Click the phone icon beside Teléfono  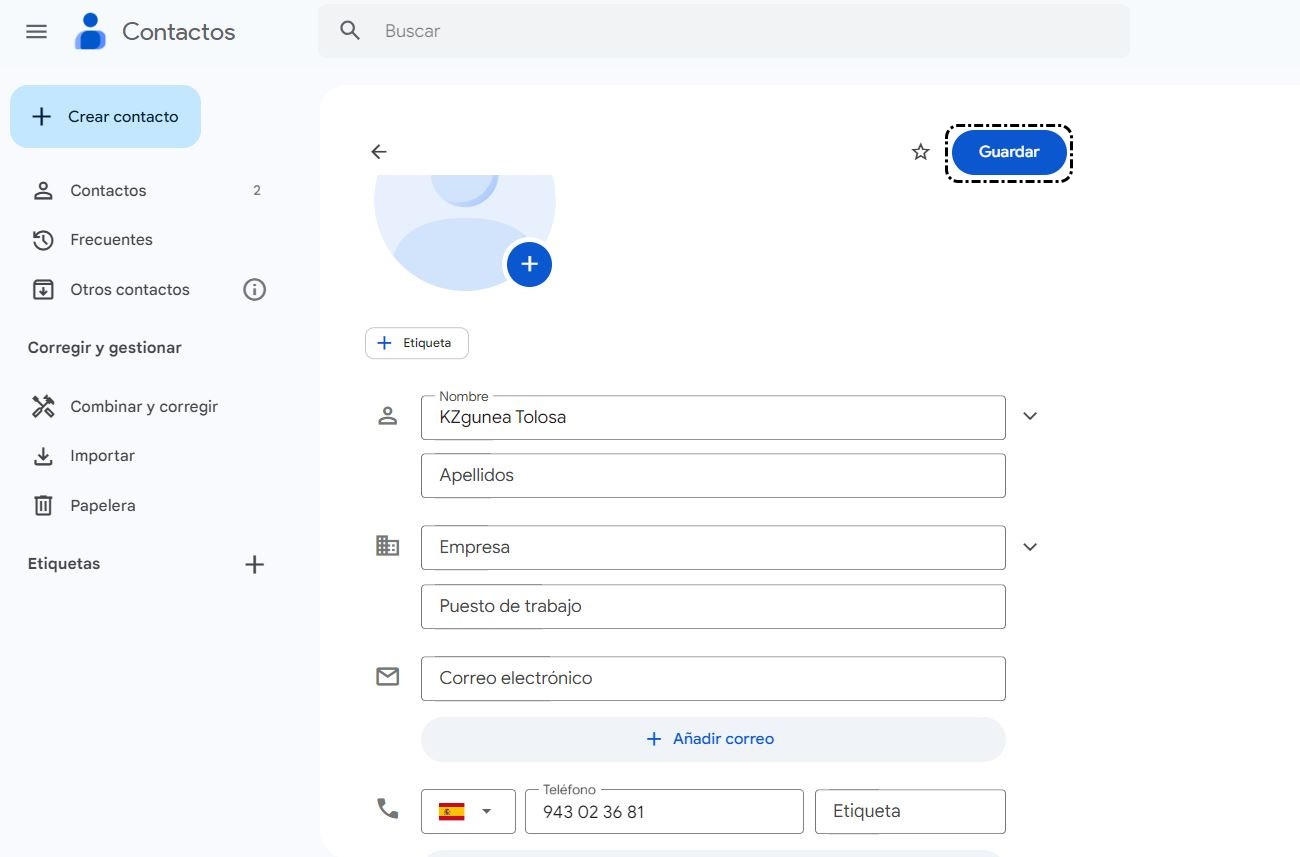[388, 808]
